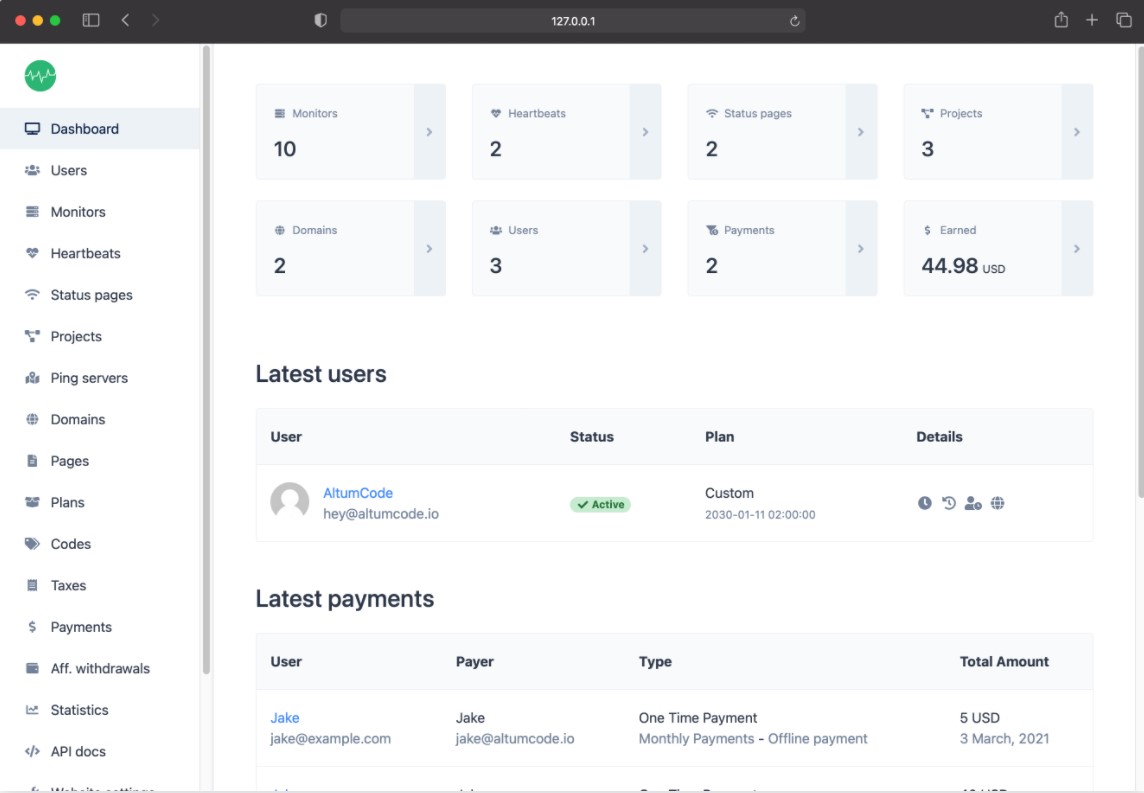Click the main page vertical scrollbar
The width and height of the screenshot is (1144, 793).
coord(1140,271)
